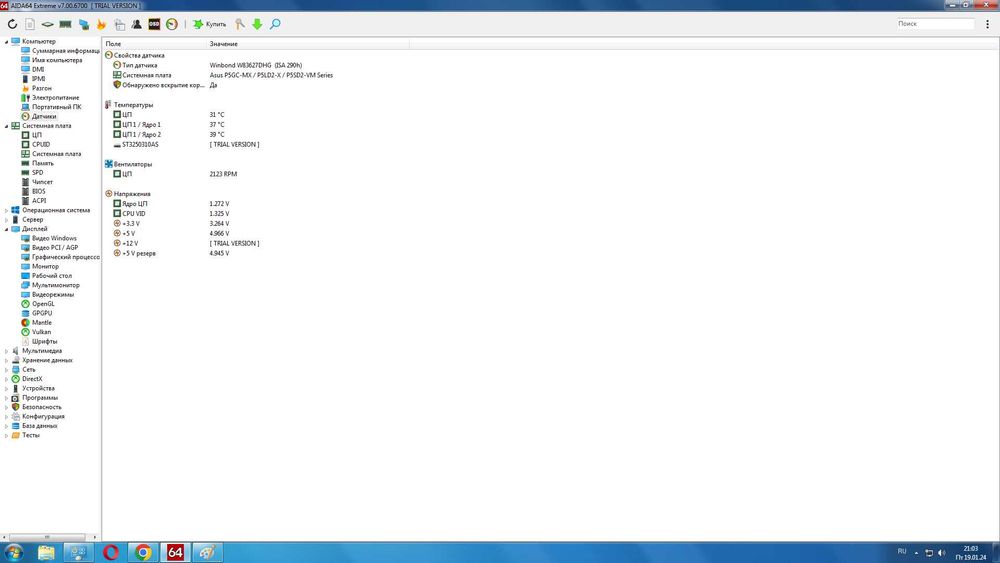Expand the Сеть node

6,370
